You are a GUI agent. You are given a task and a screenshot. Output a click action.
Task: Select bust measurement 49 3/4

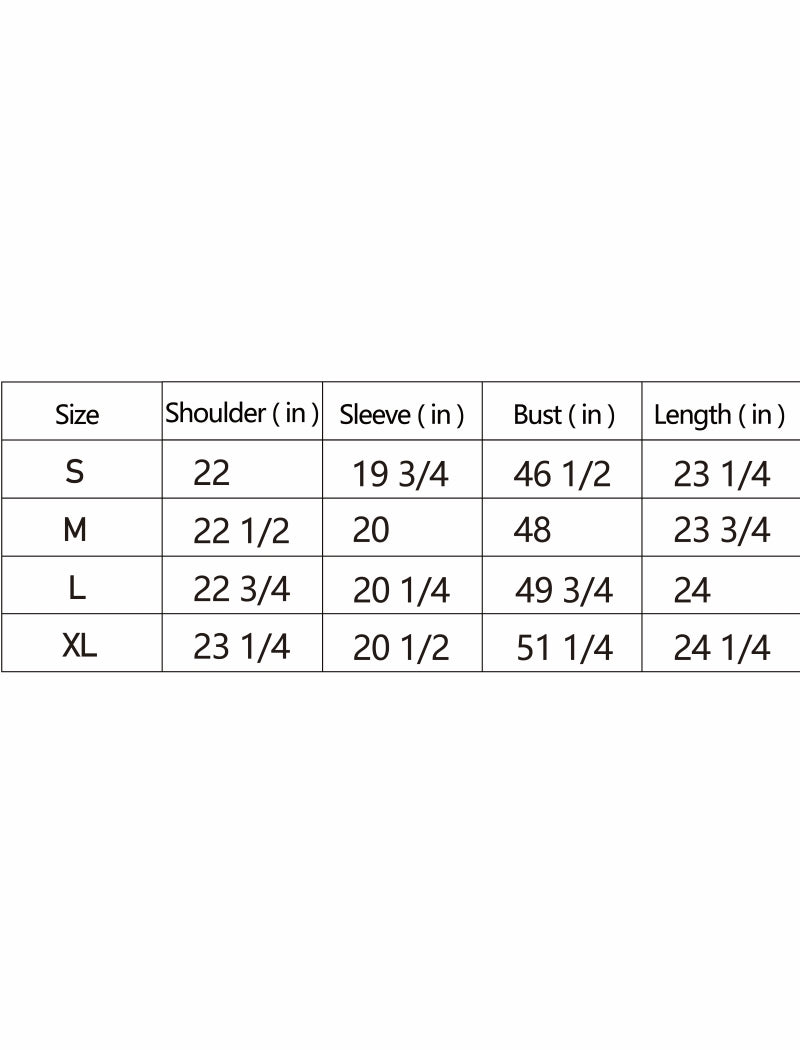point(563,591)
